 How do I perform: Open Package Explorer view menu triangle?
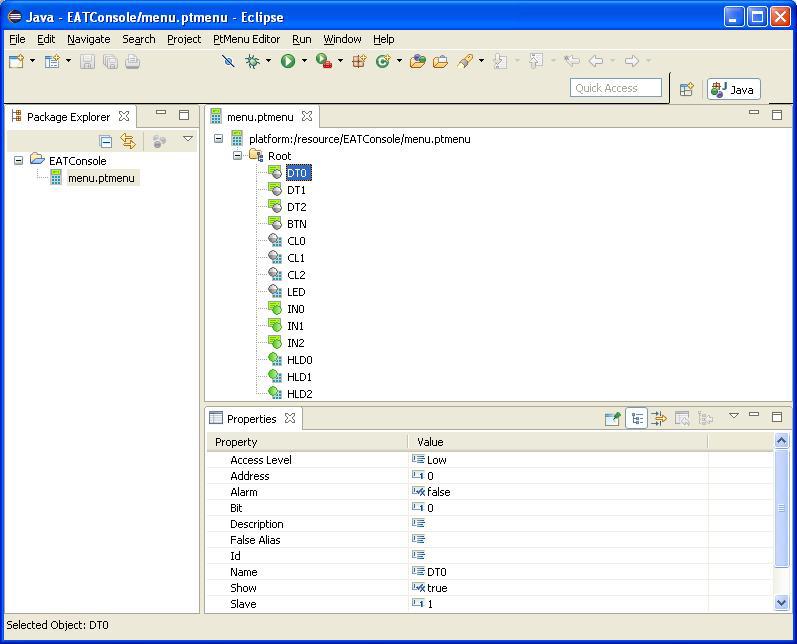[188, 138]
